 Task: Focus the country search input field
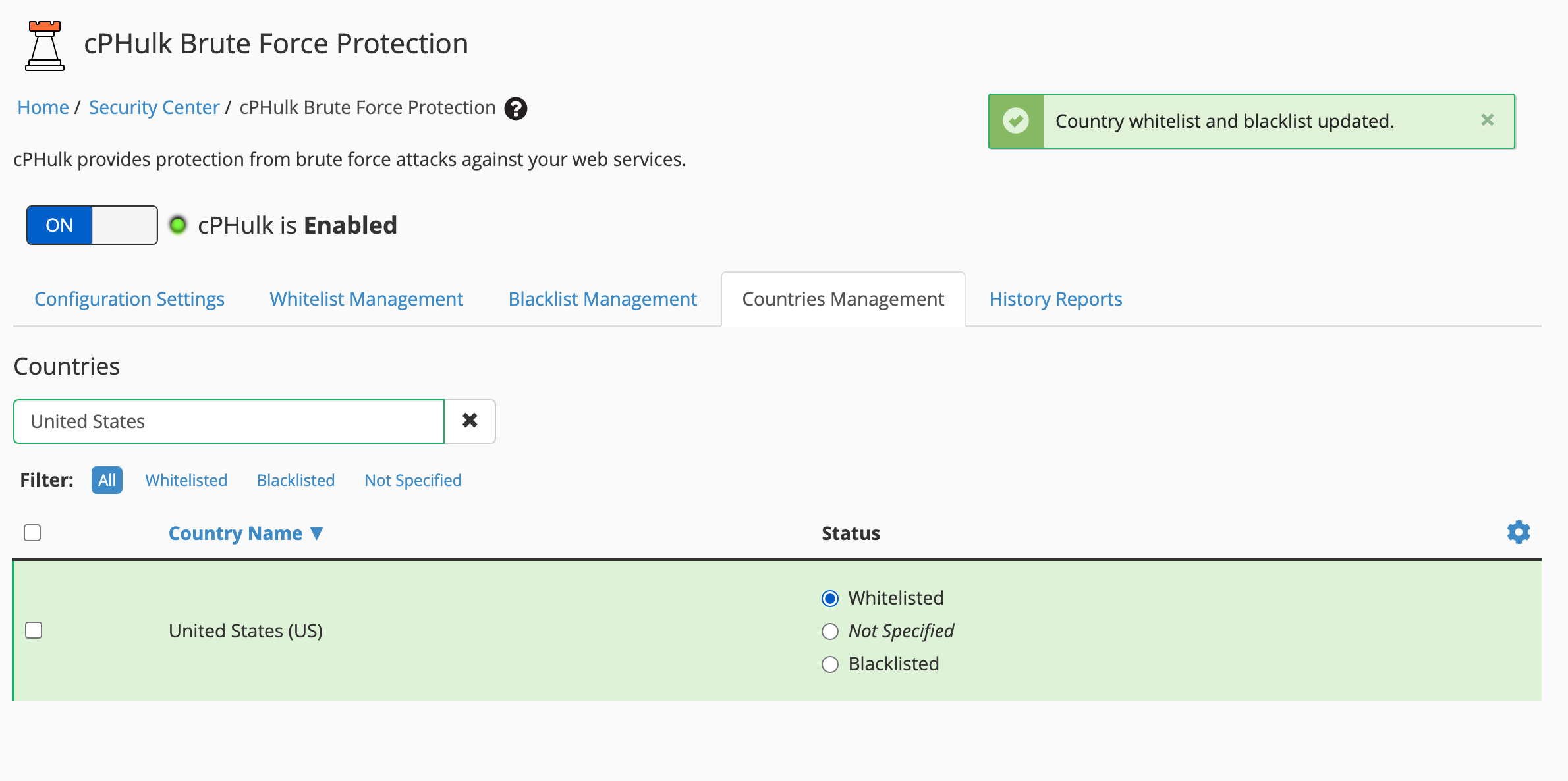(229, 421)
